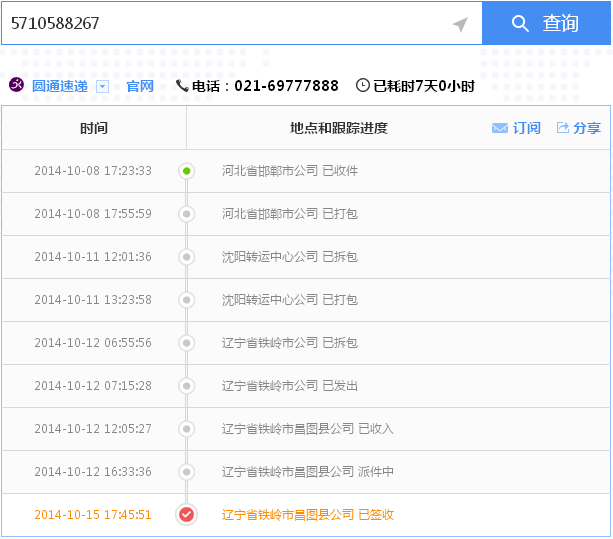Click the 分享 share link
This screenshot has width=613, height=539.
587,128
